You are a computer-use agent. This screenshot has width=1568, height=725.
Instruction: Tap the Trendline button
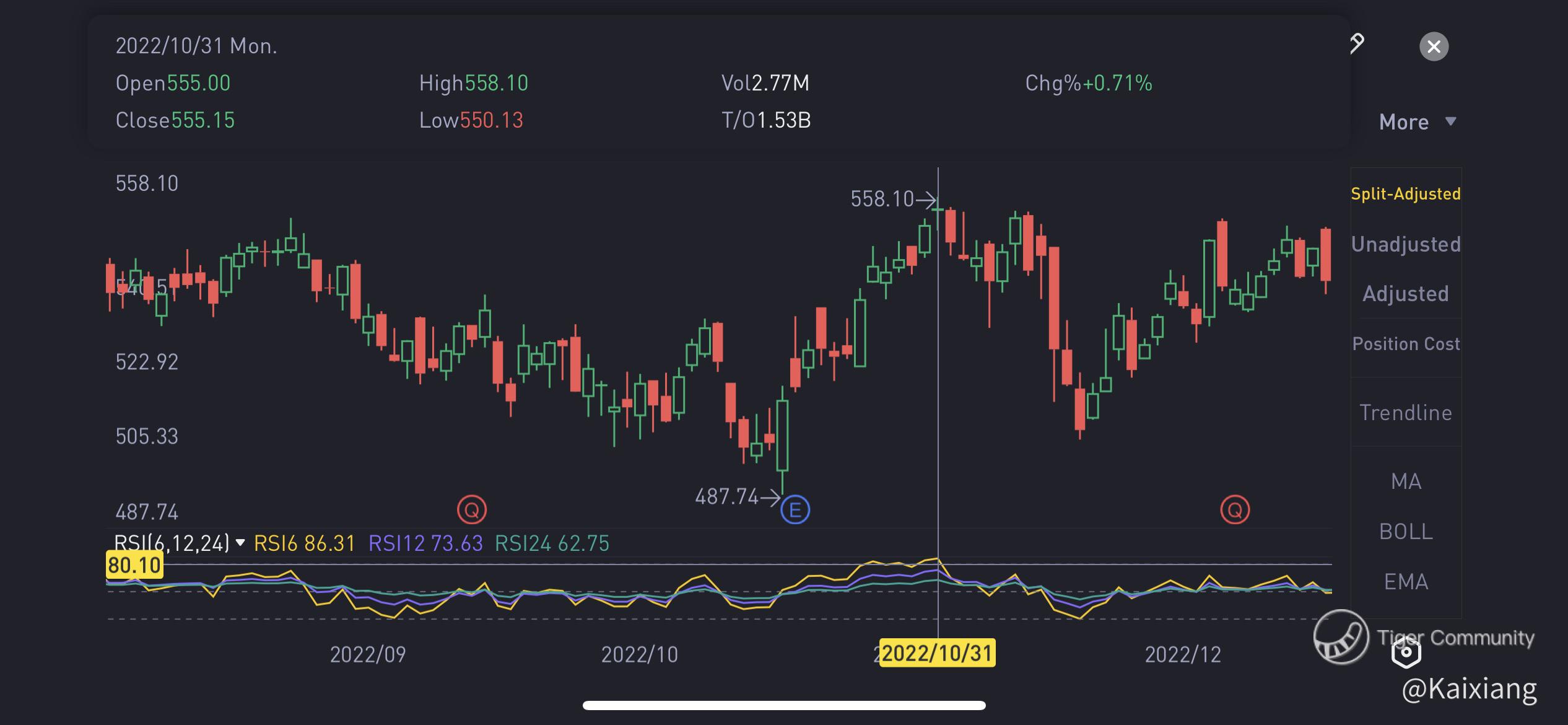click(x=1406, y=413)
